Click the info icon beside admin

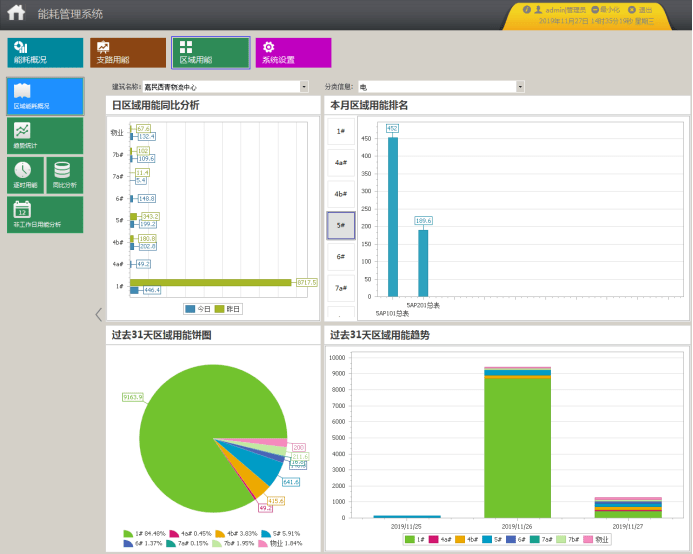pos(526,9)
